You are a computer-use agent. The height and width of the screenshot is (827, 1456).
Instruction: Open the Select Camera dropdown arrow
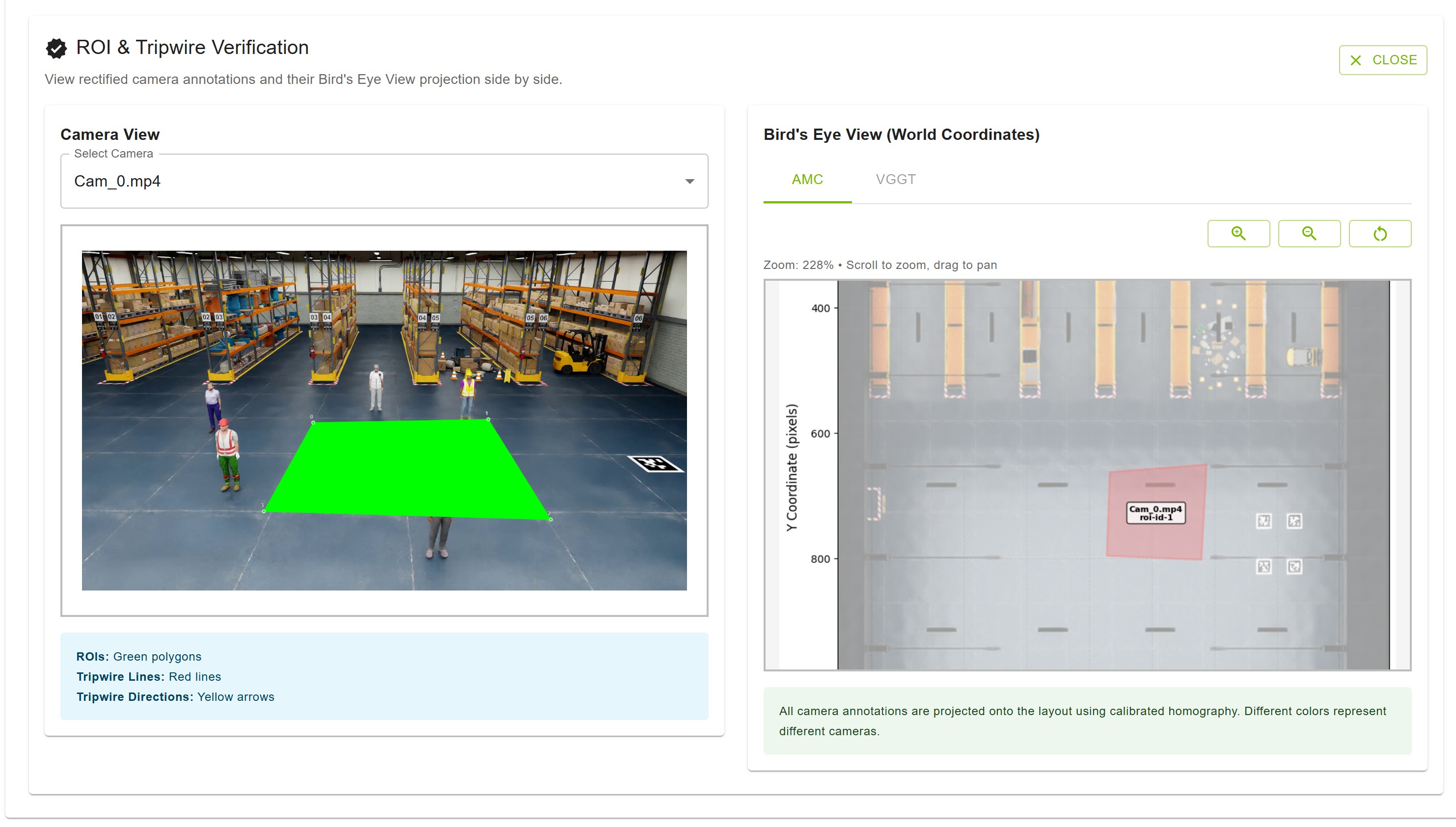pyautogui.click(x=689, y=181)
